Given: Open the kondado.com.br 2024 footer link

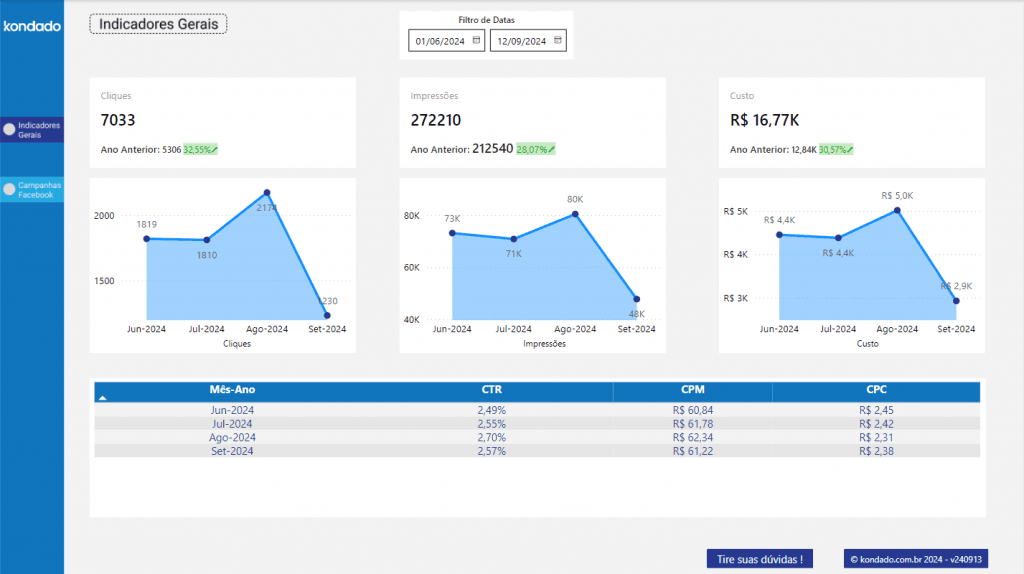Looking at the screenshot, I should [913, 559].
